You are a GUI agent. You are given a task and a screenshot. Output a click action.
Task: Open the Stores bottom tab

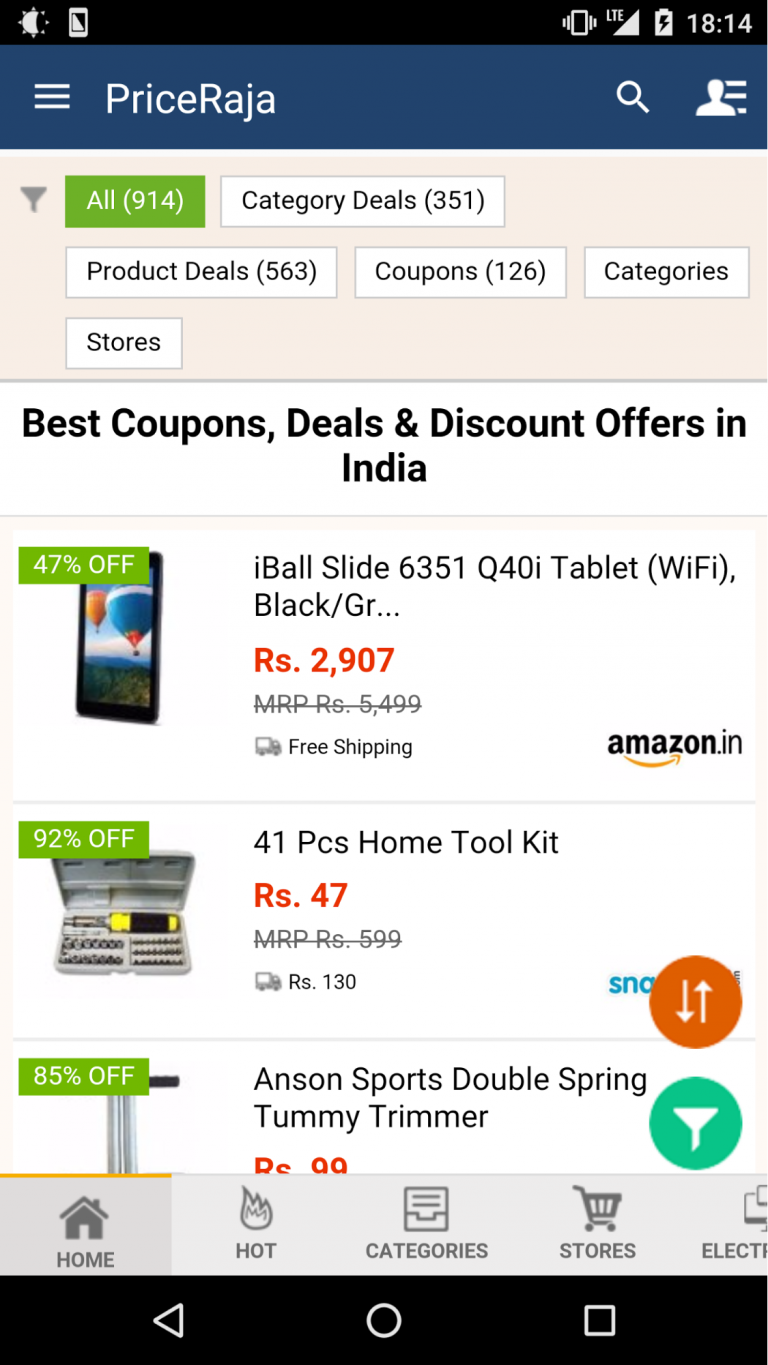coord(597,1224)
